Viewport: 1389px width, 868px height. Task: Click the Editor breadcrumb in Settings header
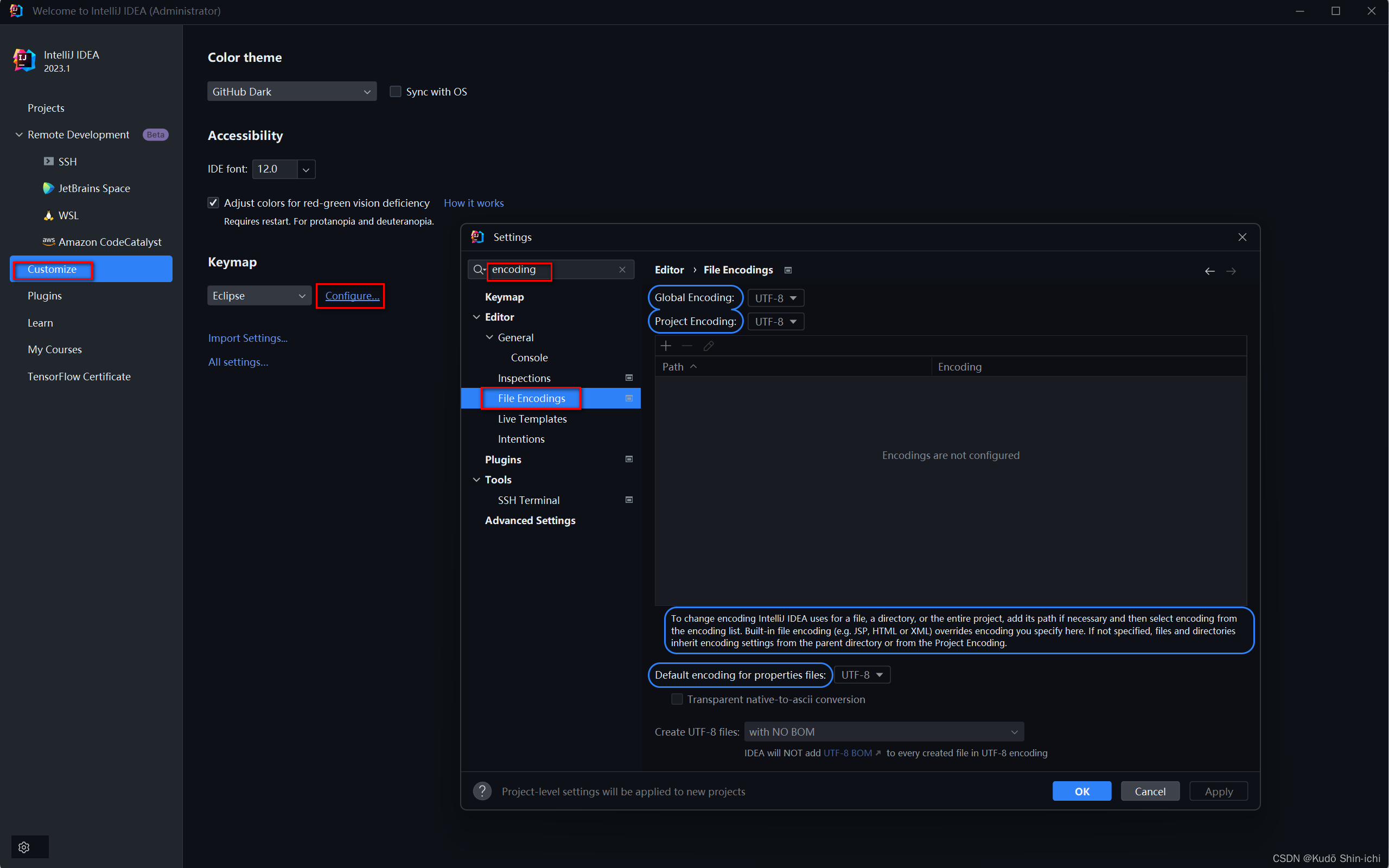tap(669, 270)
